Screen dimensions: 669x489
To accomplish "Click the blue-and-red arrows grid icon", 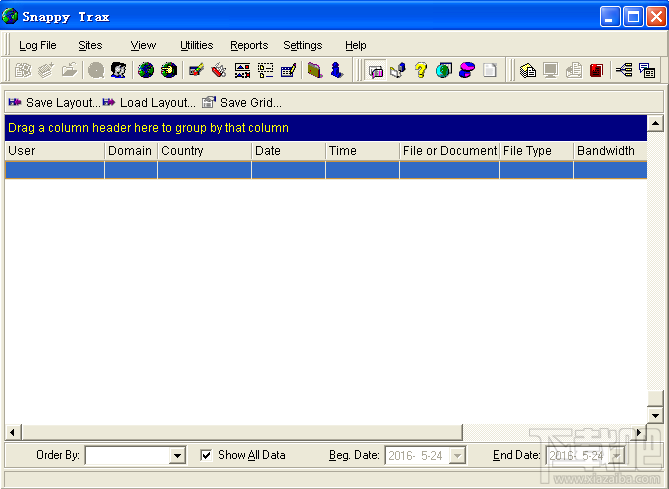I will [242, 70].
